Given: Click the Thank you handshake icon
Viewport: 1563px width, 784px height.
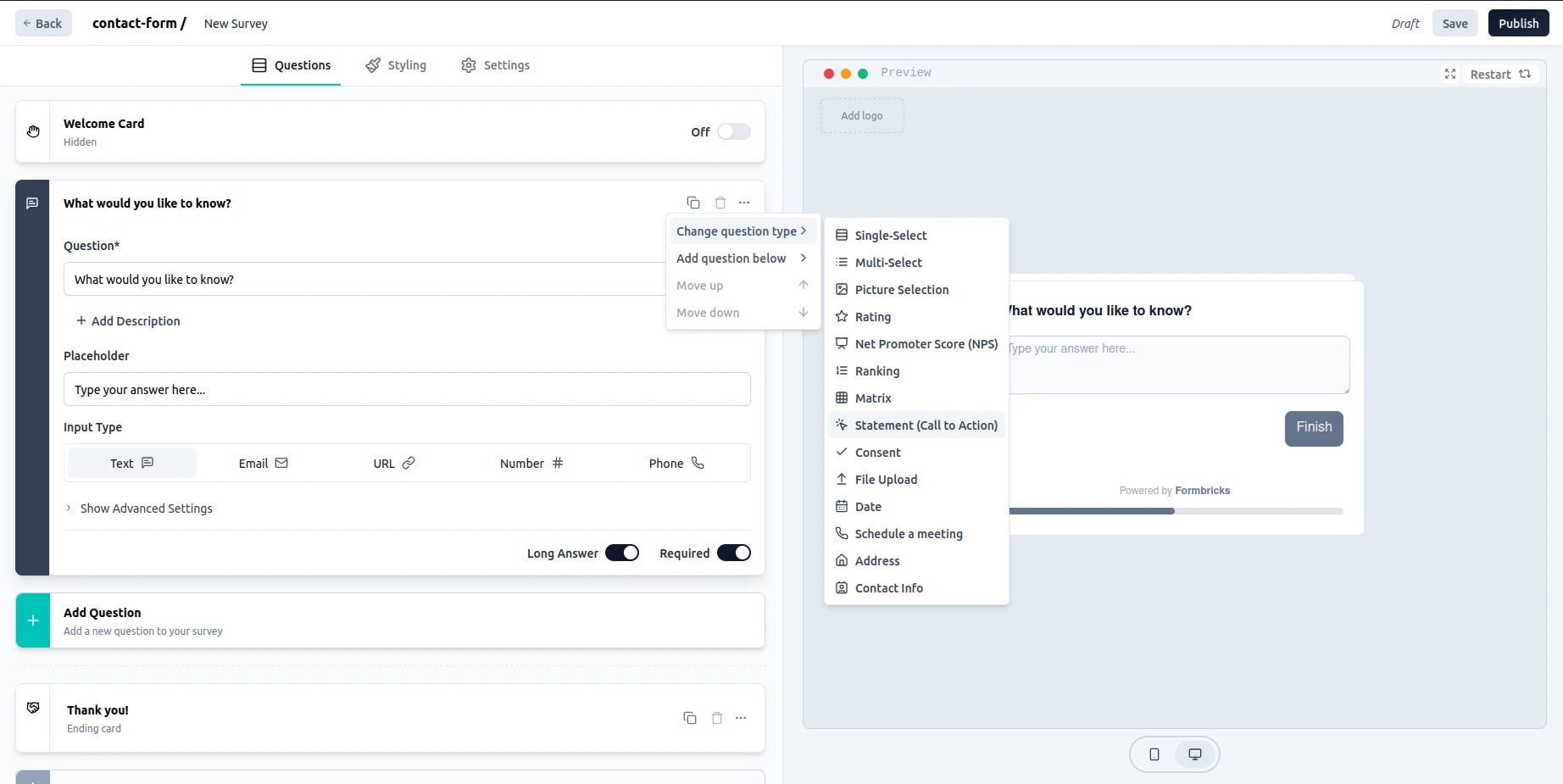Looking at the screenshot, I should click(x=33, y=708).
